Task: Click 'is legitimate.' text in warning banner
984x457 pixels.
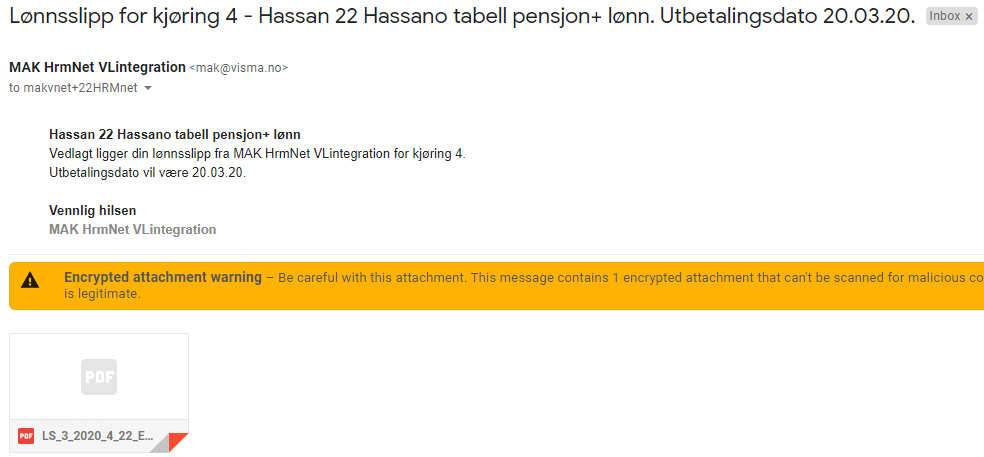Action: tap(101, 294)
